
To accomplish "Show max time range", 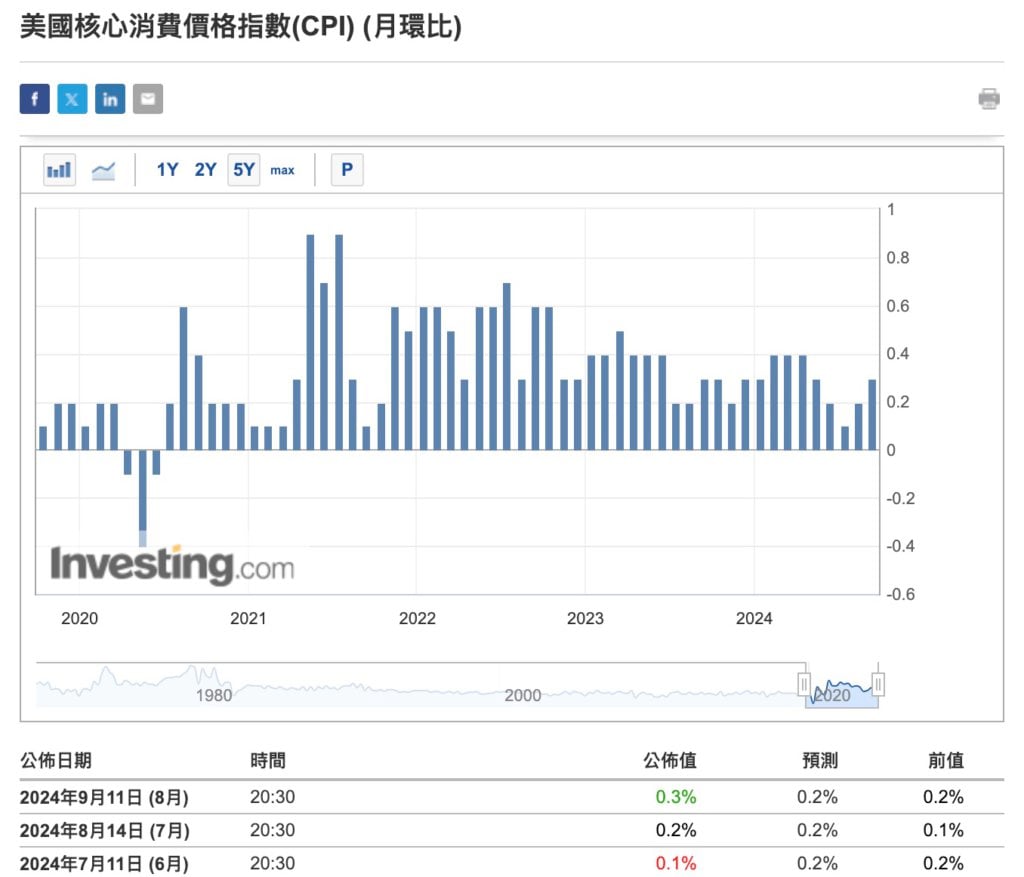I will click(283, 170).
